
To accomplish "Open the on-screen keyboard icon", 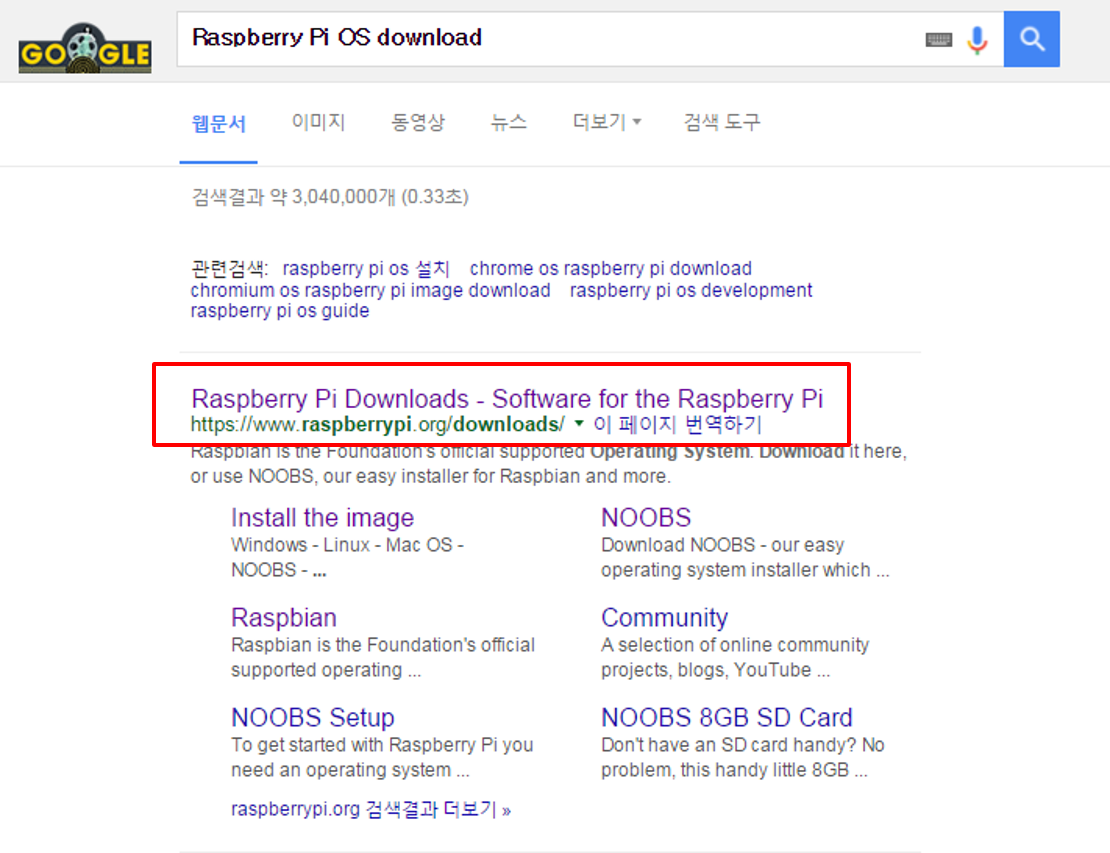I will tap(939, 40).
